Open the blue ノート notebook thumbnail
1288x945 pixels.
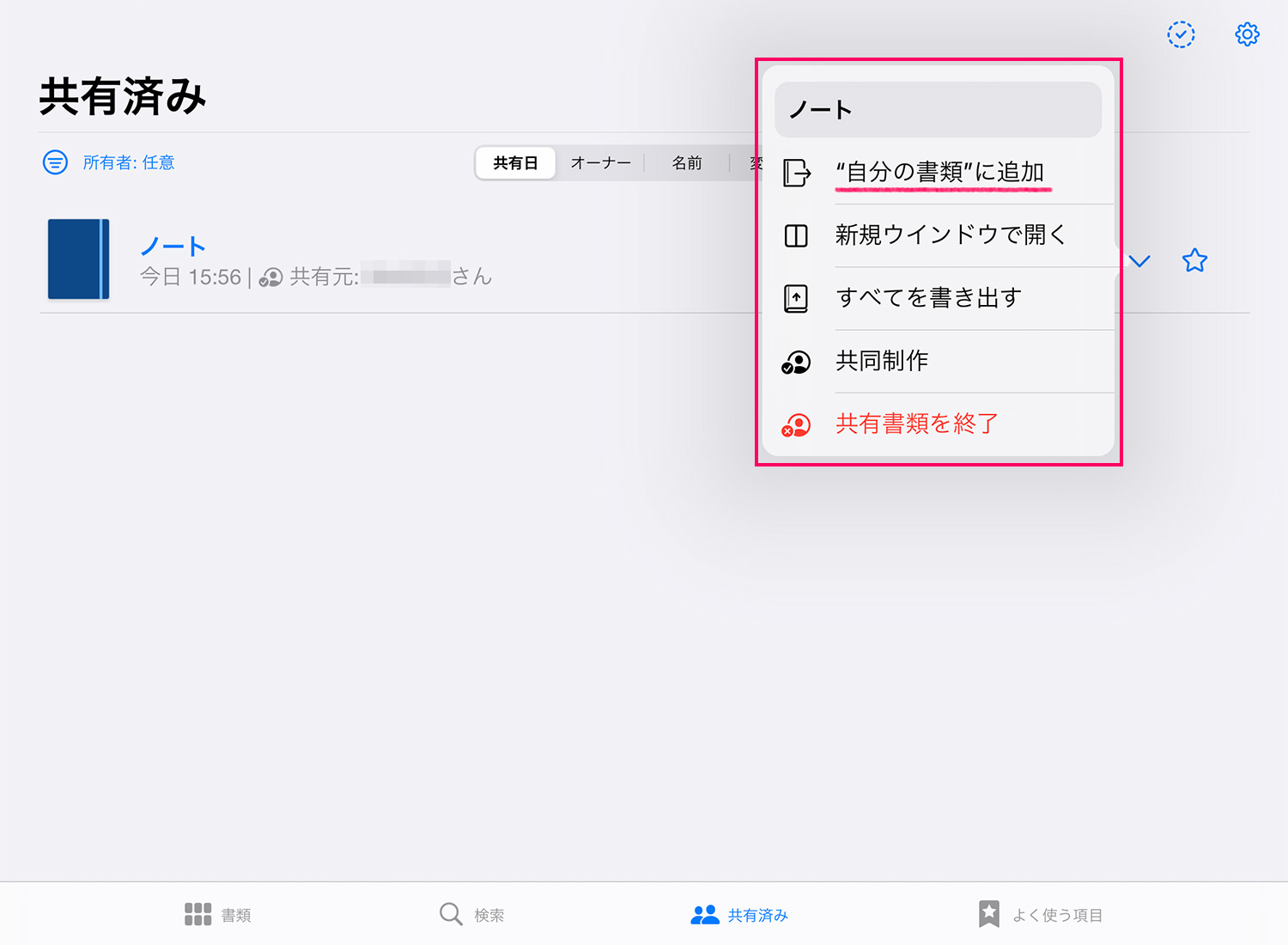click(x=78, y=259)
